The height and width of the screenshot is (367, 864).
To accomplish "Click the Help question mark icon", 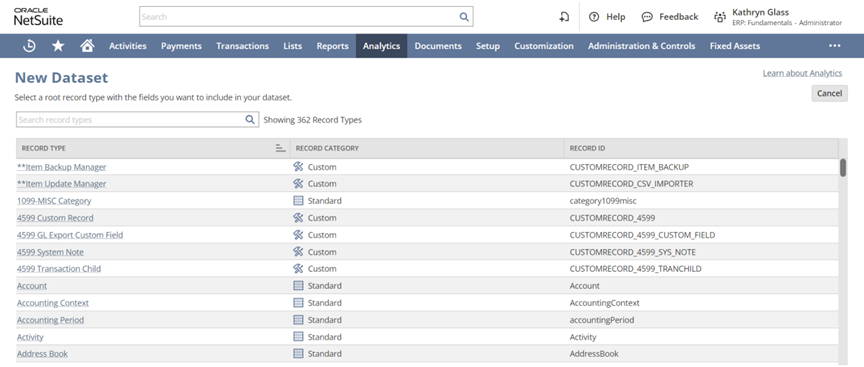I will pyautogui.click(x=593, y=17).
